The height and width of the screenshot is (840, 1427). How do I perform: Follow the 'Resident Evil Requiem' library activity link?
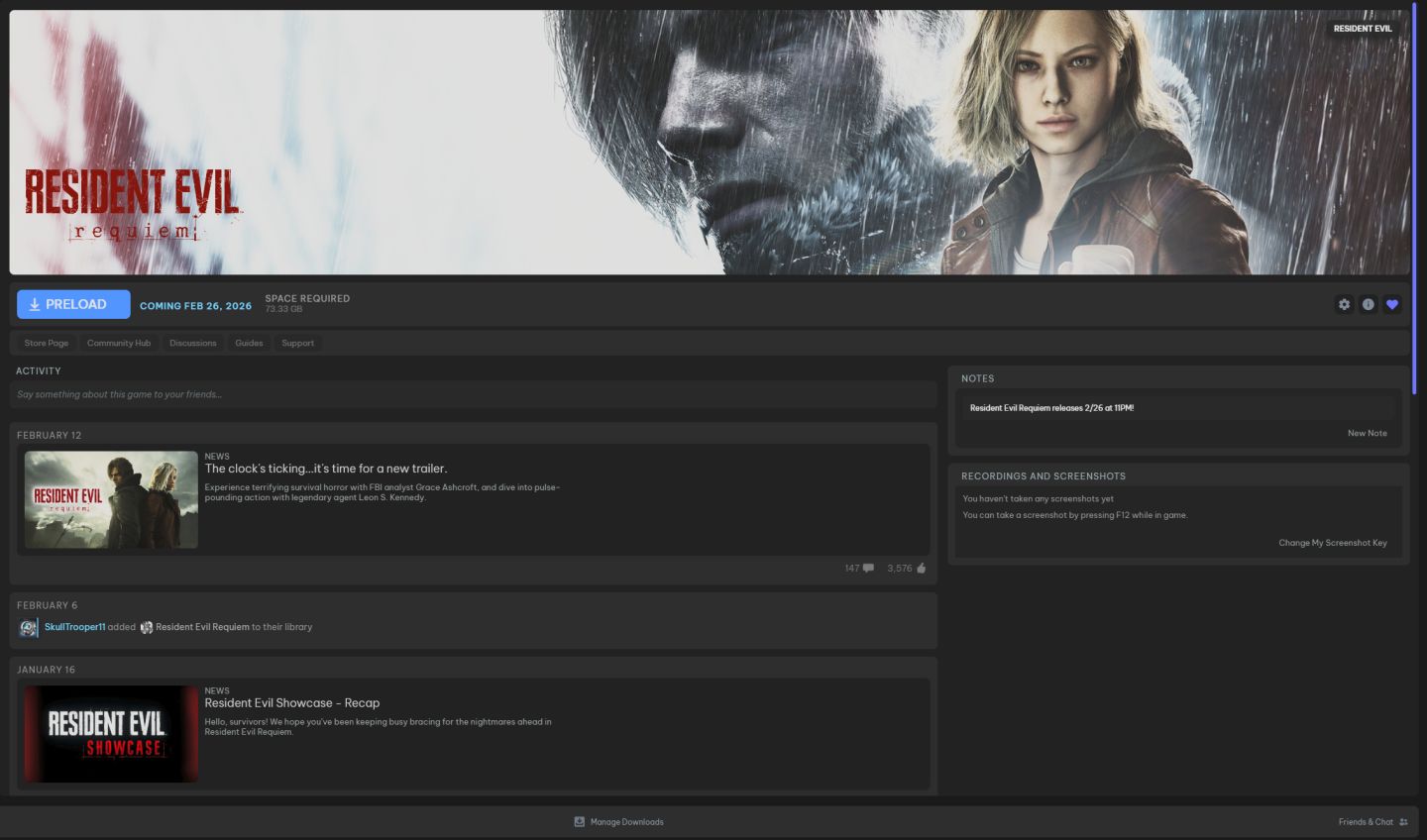point(202,627)
